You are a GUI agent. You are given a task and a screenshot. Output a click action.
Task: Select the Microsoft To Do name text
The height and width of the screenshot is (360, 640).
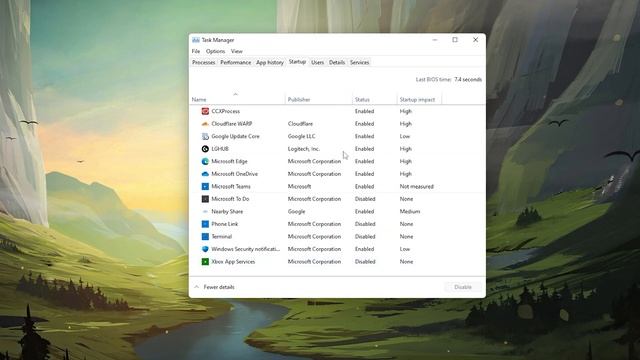pos(230,199)
